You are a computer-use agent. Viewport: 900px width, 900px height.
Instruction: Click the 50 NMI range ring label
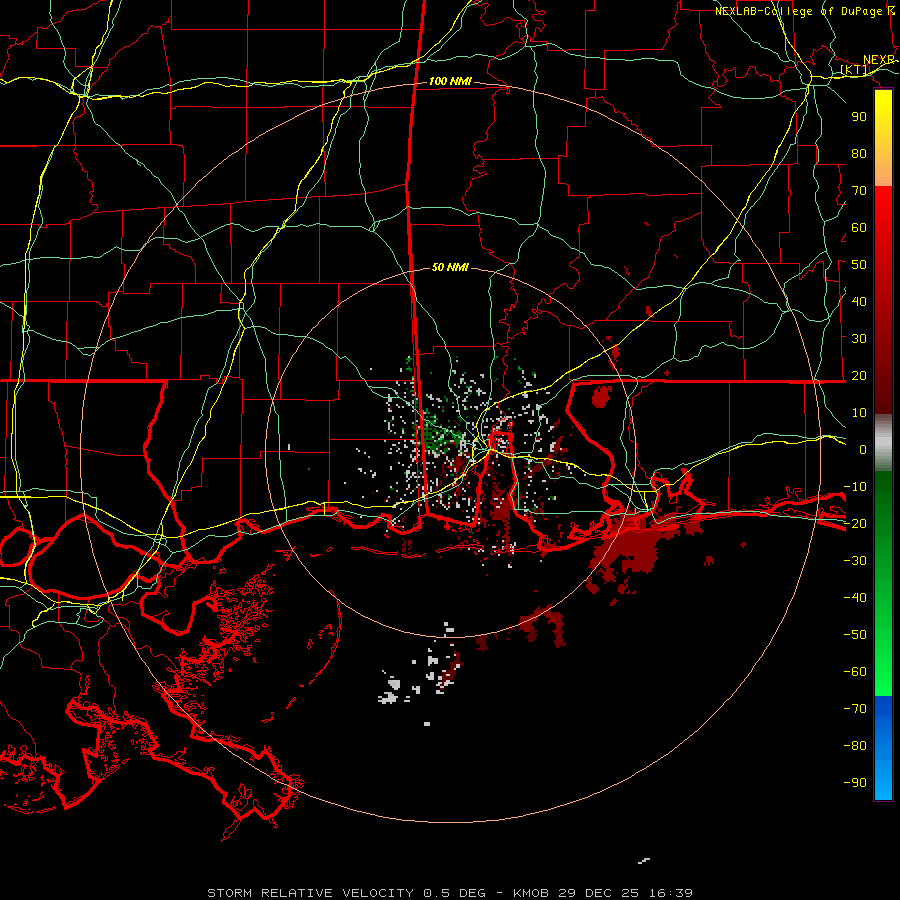(450, 267)
